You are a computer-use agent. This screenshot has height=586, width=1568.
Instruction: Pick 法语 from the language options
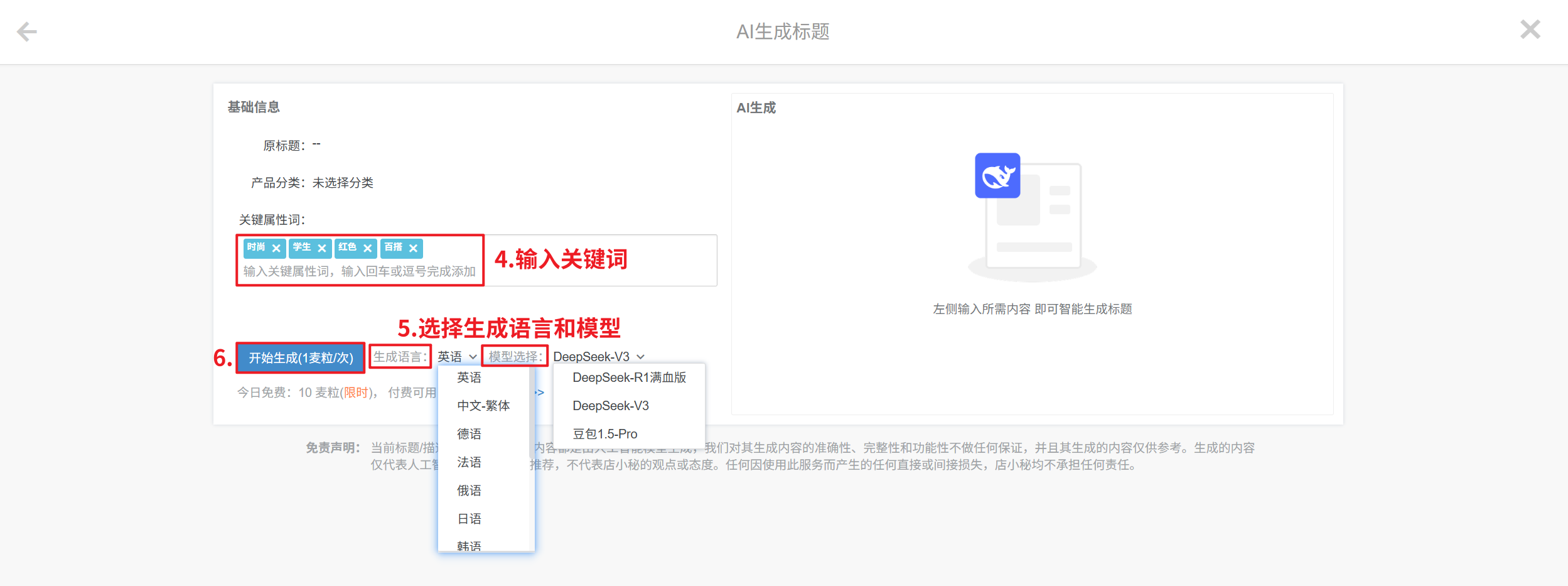[x=470, y=462]
